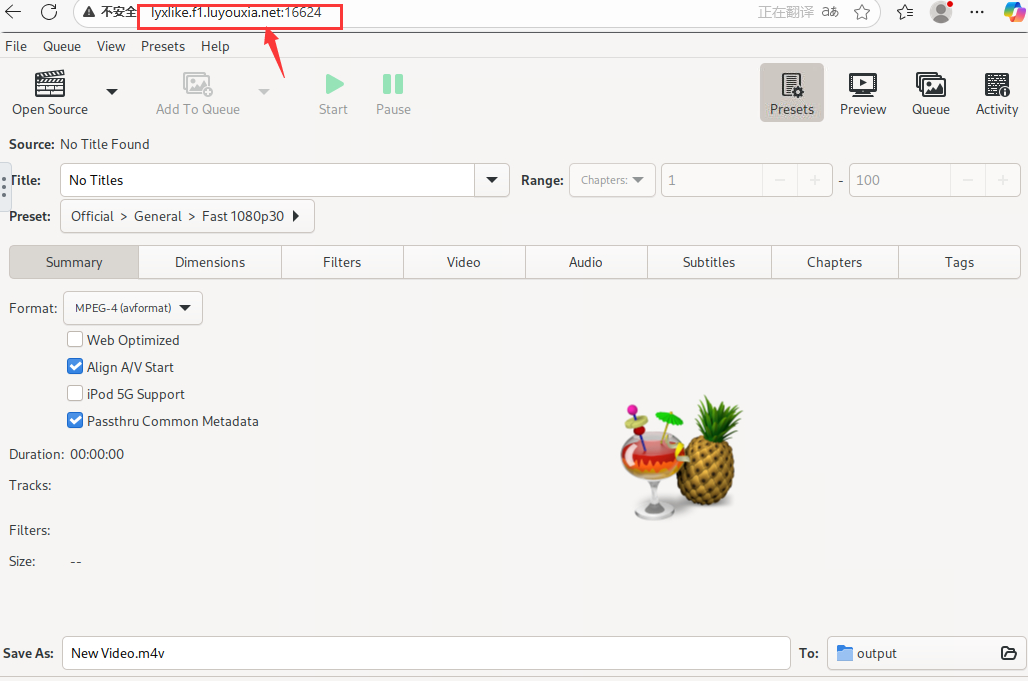Expand the Title dropdown arrow

[x=492, y=180]
